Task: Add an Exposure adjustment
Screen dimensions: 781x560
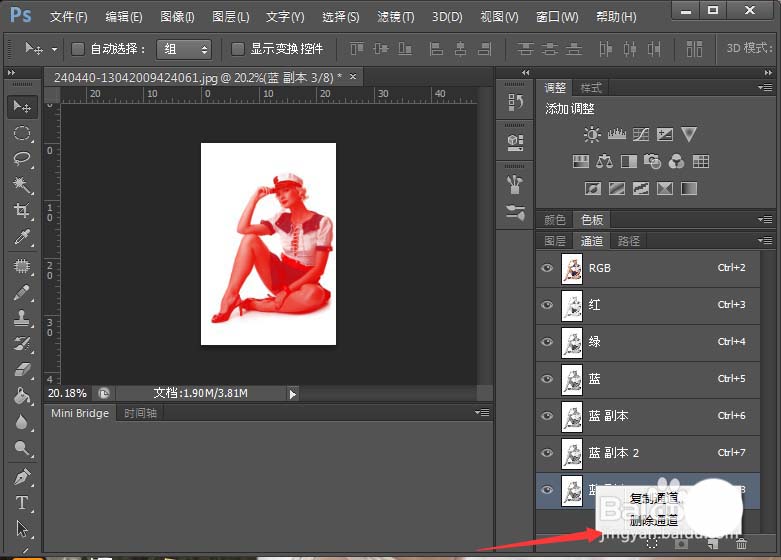Action: click(x=664, y=134)
